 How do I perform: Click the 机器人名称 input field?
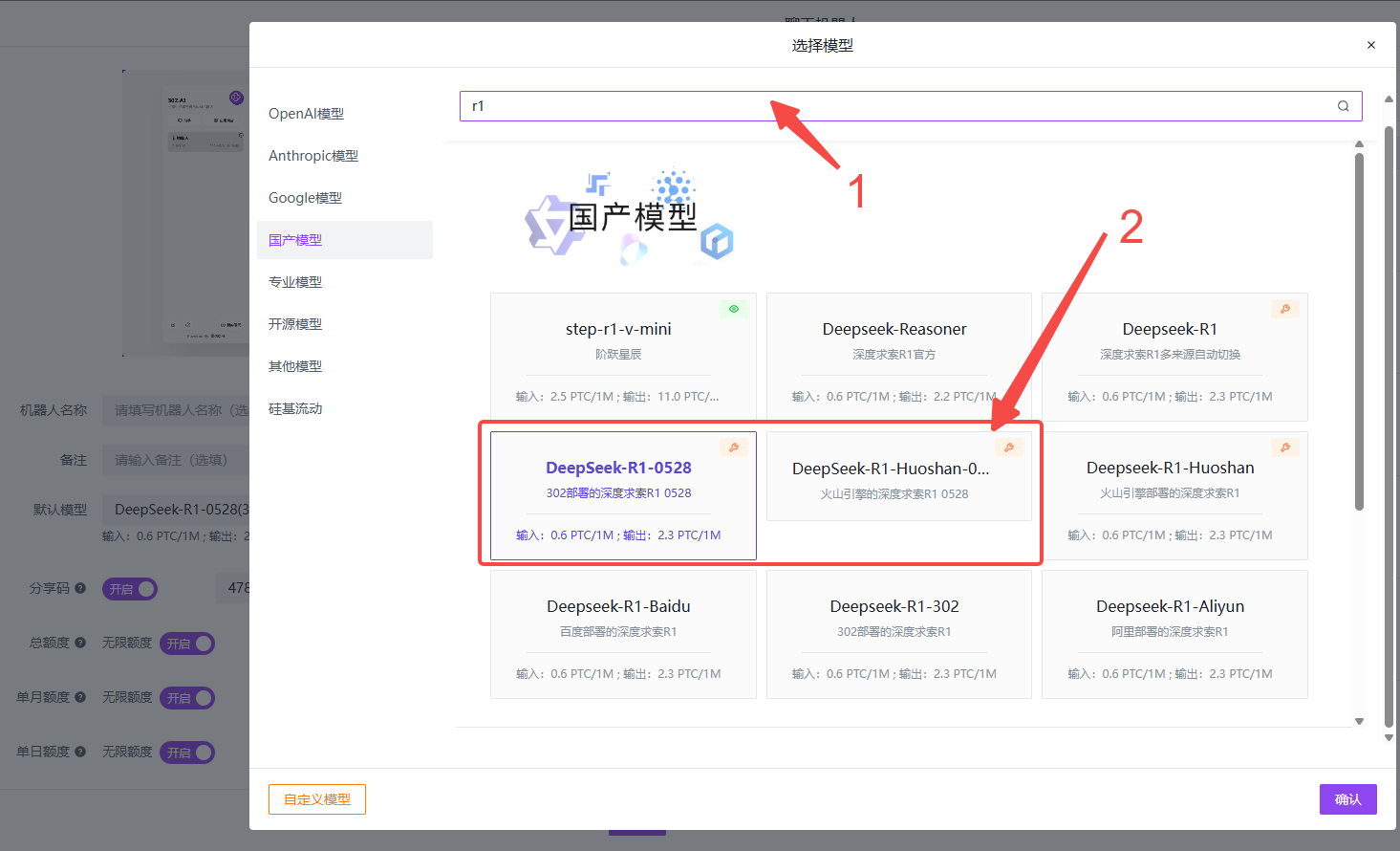tap(176, 410)
